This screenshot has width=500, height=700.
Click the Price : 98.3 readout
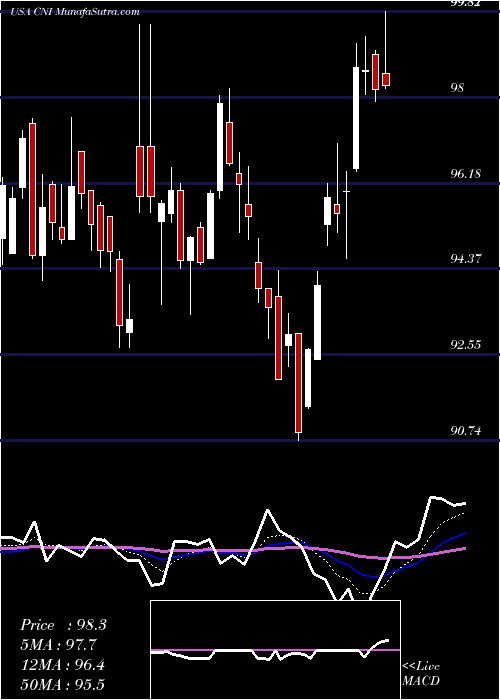click(x=63, y=625)
